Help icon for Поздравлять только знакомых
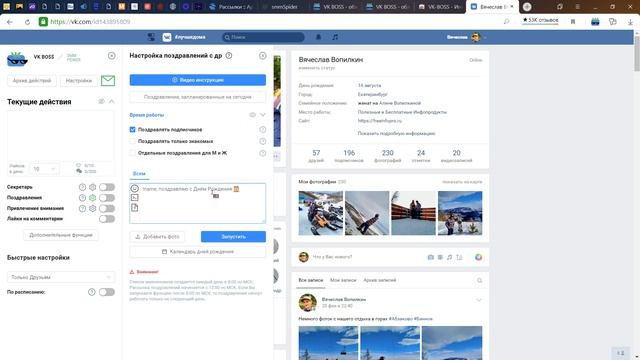This screenshot has height=360, width=640. coord(262,141)
